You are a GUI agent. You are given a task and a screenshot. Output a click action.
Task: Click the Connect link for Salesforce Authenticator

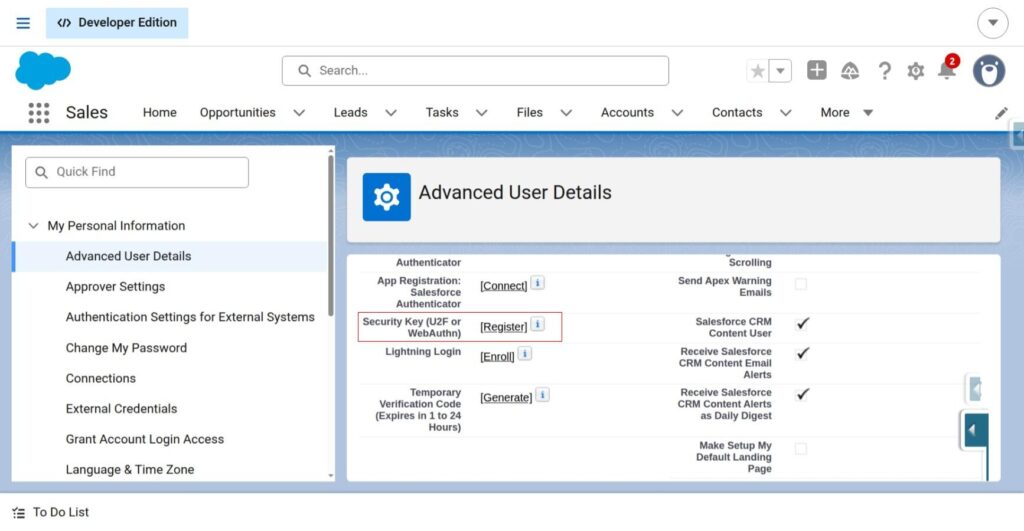tap(504, 286)
